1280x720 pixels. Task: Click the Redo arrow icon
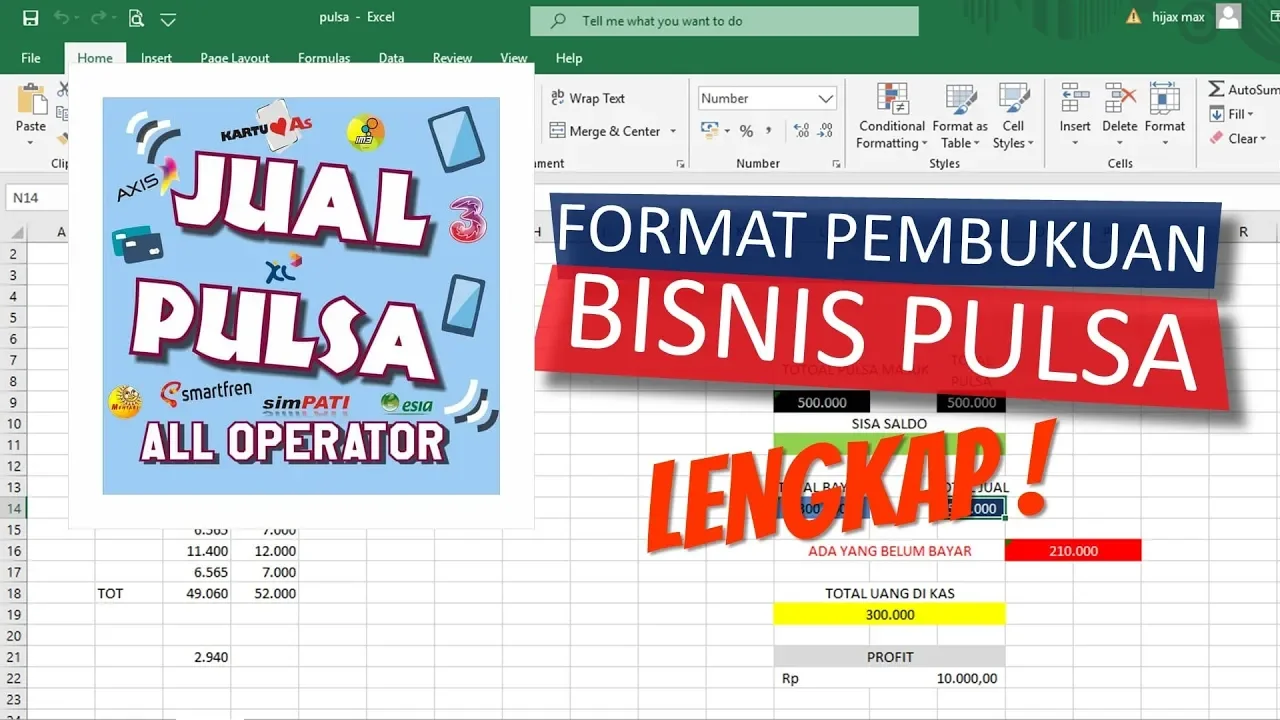point(100,18)
